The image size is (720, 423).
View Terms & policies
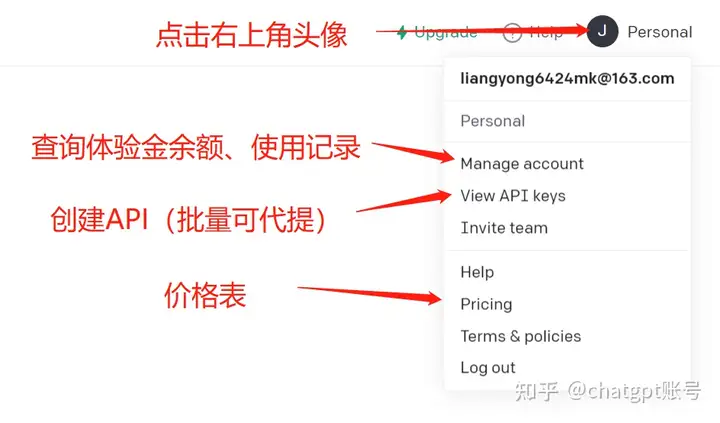[521, 336]
